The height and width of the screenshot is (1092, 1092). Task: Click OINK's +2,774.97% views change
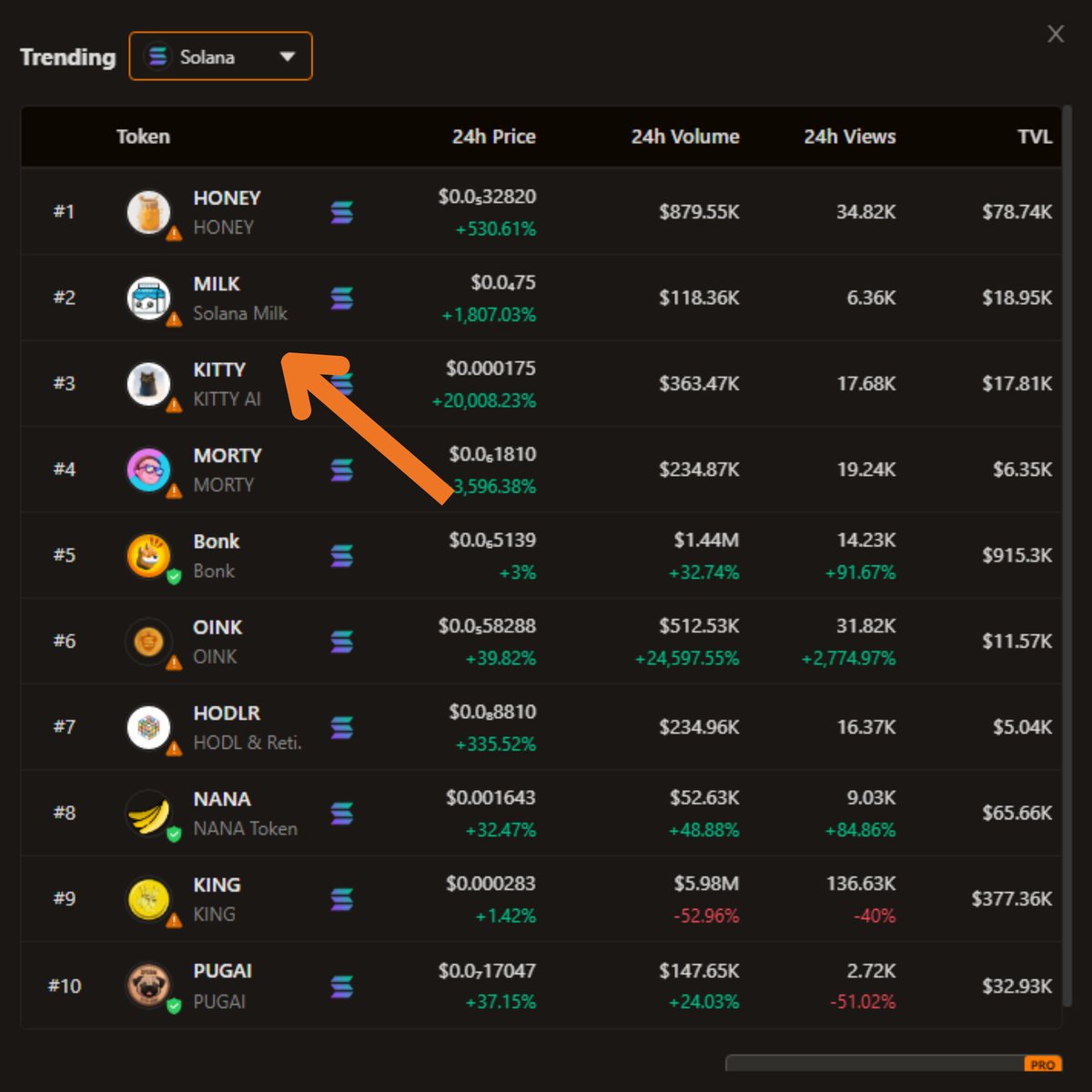pyautogui.click(x=848, y=658)
